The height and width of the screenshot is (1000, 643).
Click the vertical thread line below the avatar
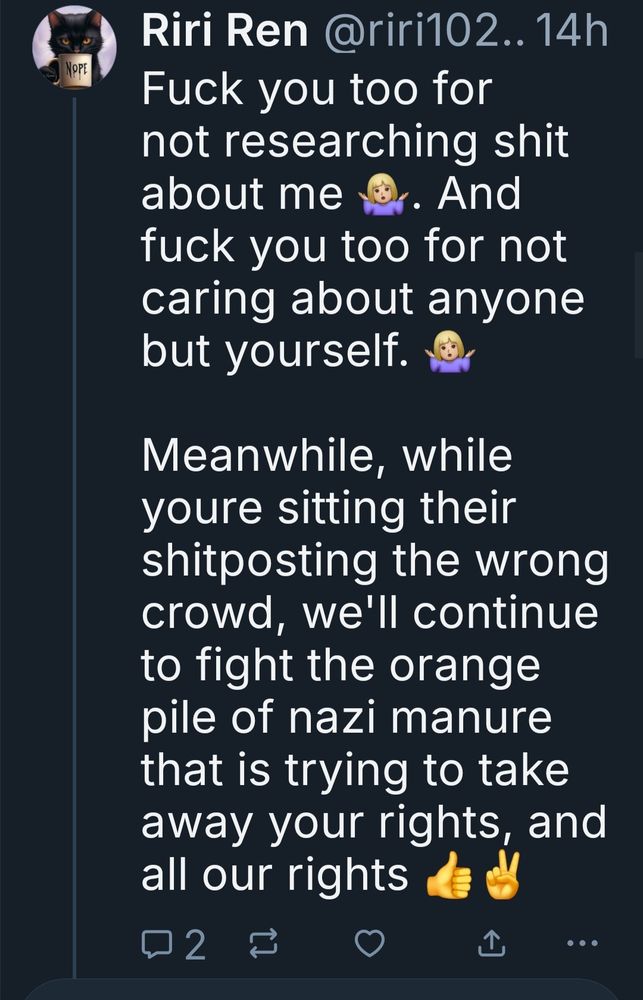(x=75, y=500)
